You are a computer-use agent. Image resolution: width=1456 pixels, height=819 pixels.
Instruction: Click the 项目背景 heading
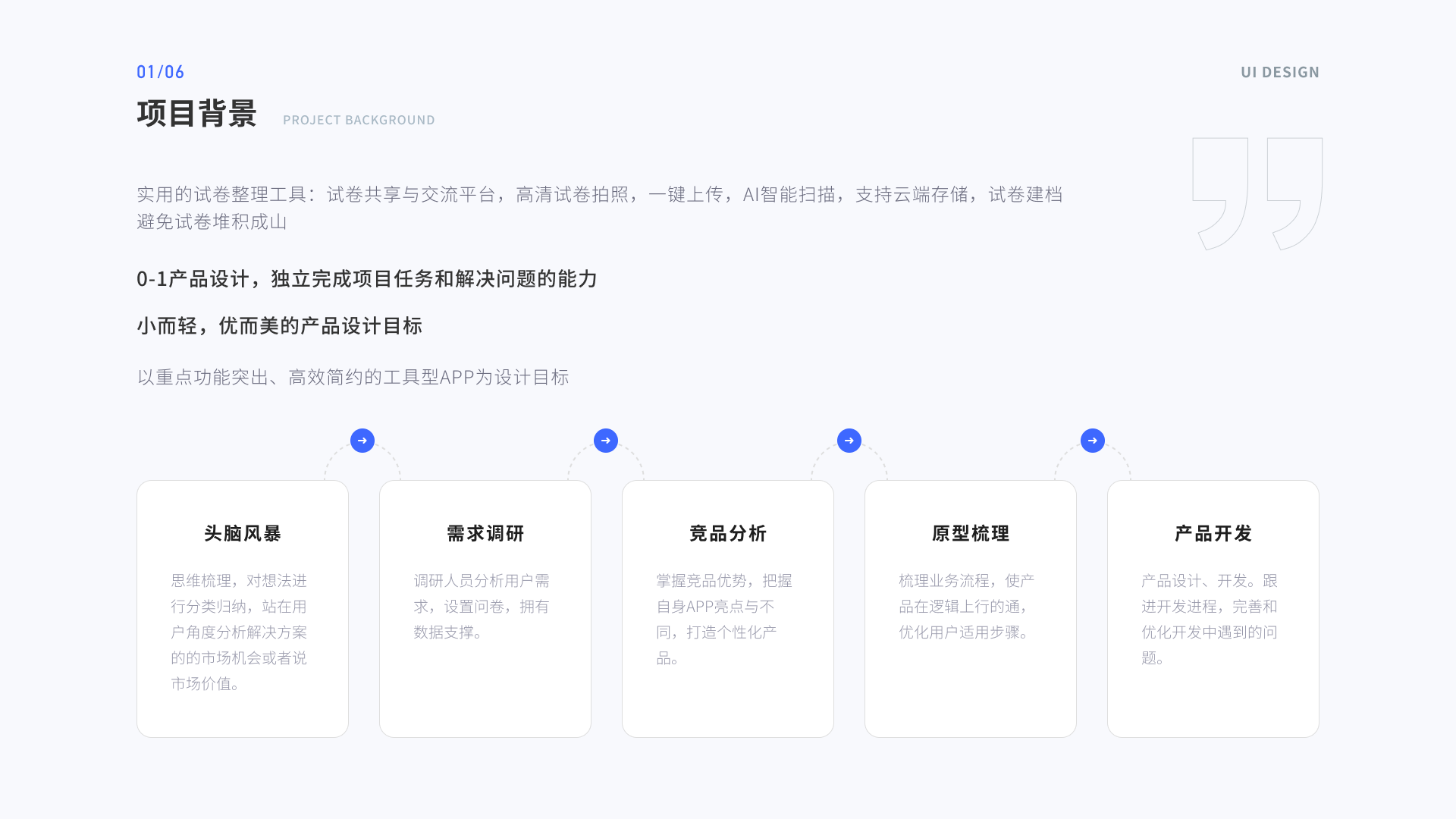(196, 114)
